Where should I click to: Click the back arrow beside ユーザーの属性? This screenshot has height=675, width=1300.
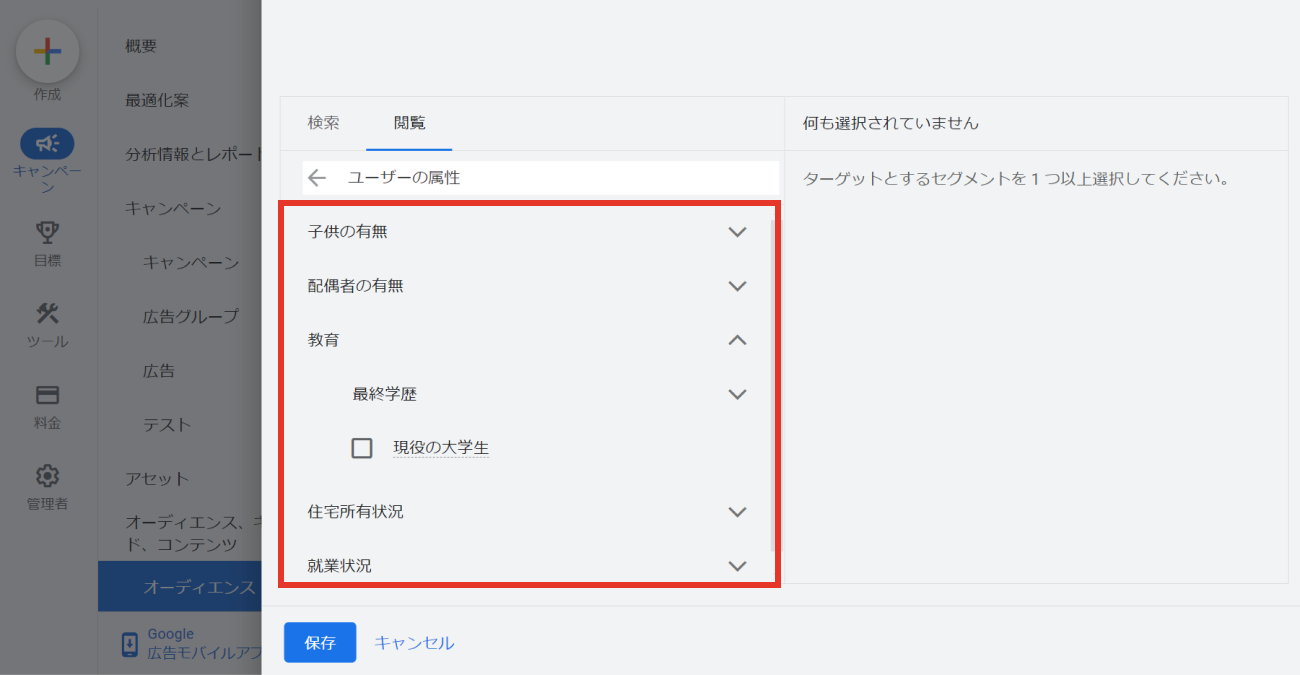(317, 178)
